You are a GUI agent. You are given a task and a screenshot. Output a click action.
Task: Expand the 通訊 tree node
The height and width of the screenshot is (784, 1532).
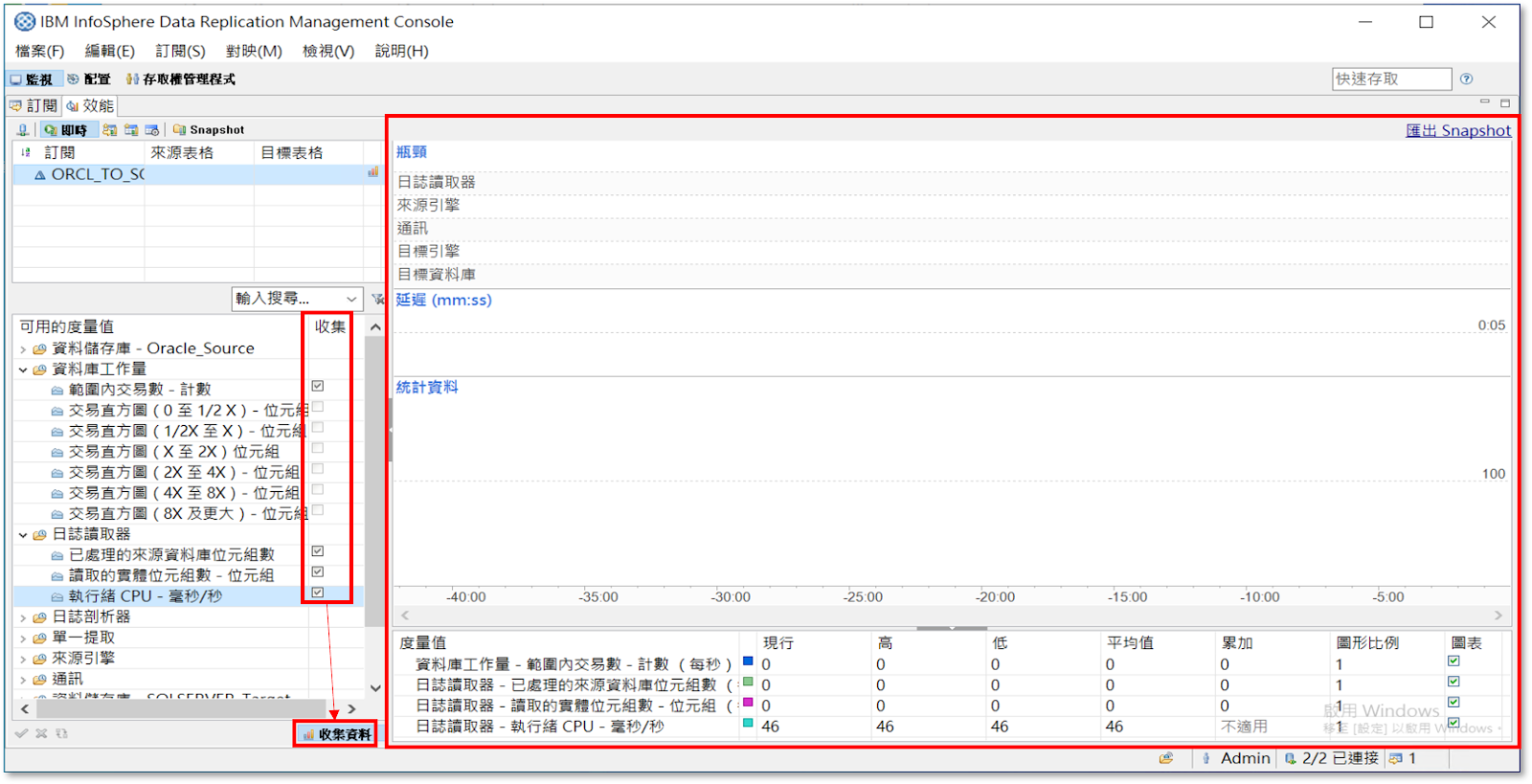point(23,680)
